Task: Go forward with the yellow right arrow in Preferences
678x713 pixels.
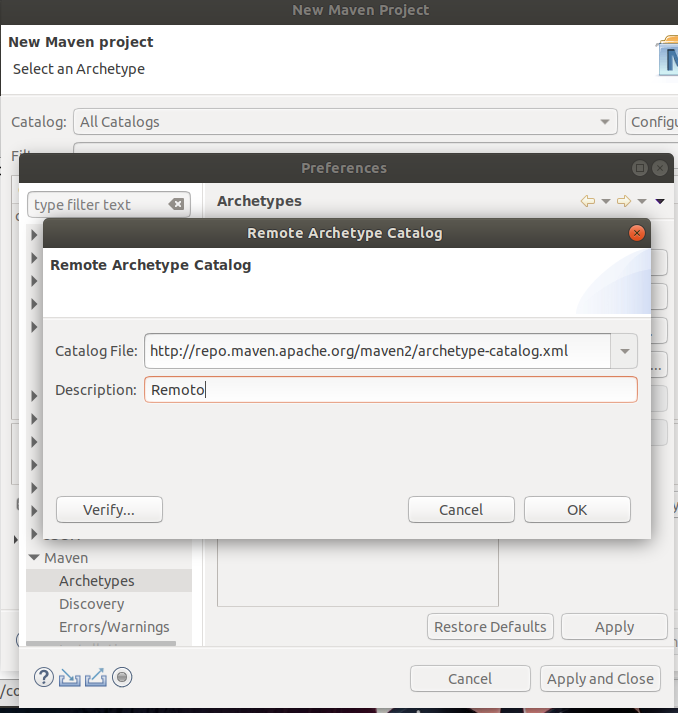Action: tap(624, 201)
